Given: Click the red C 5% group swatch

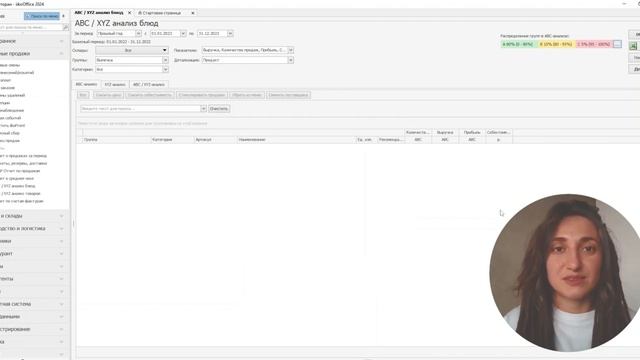Looking at the screenshot, I should click(594, 44).
